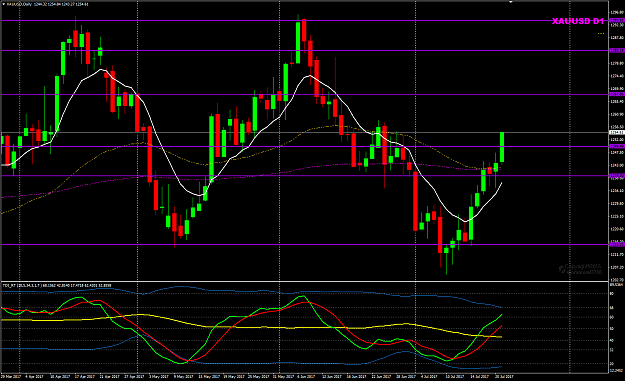
Task: Click the current price tag 1254.61 on axis
Action: [617, 132]
